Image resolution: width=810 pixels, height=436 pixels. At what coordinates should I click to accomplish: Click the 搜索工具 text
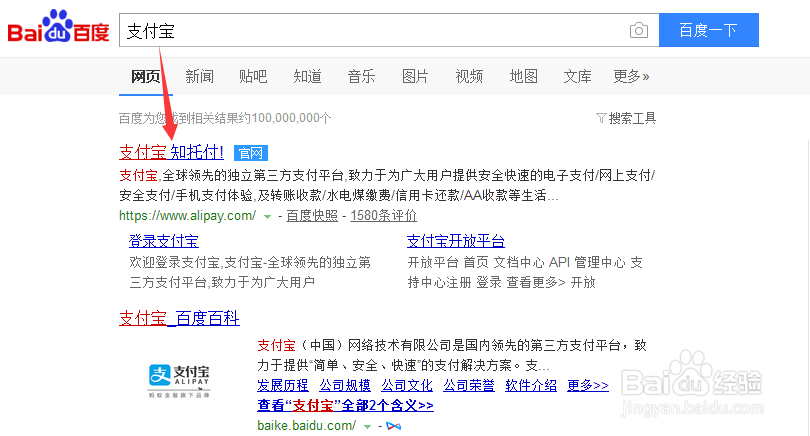pos(632,118)
